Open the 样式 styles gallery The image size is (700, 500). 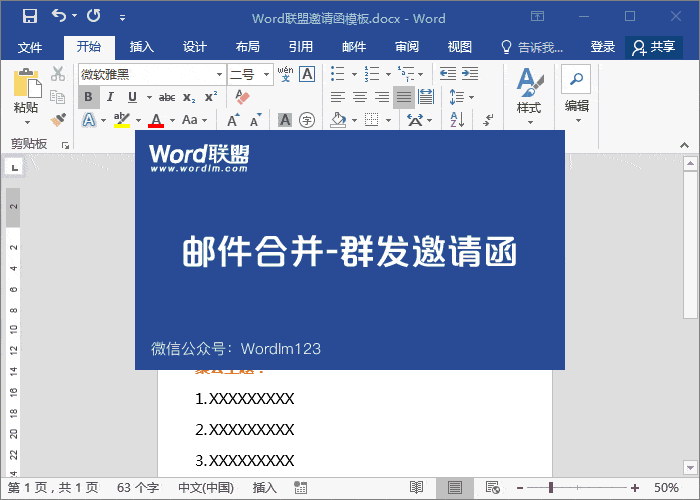click(x=529, y=96)
